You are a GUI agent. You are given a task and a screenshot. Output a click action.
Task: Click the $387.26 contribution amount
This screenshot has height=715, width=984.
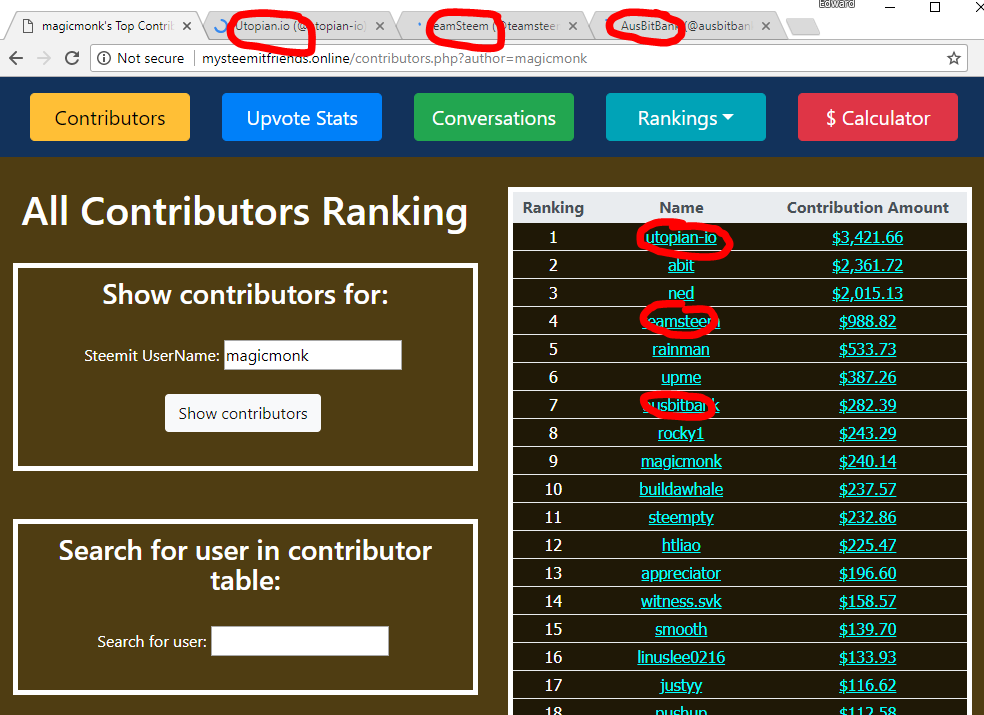coord(867,377)
